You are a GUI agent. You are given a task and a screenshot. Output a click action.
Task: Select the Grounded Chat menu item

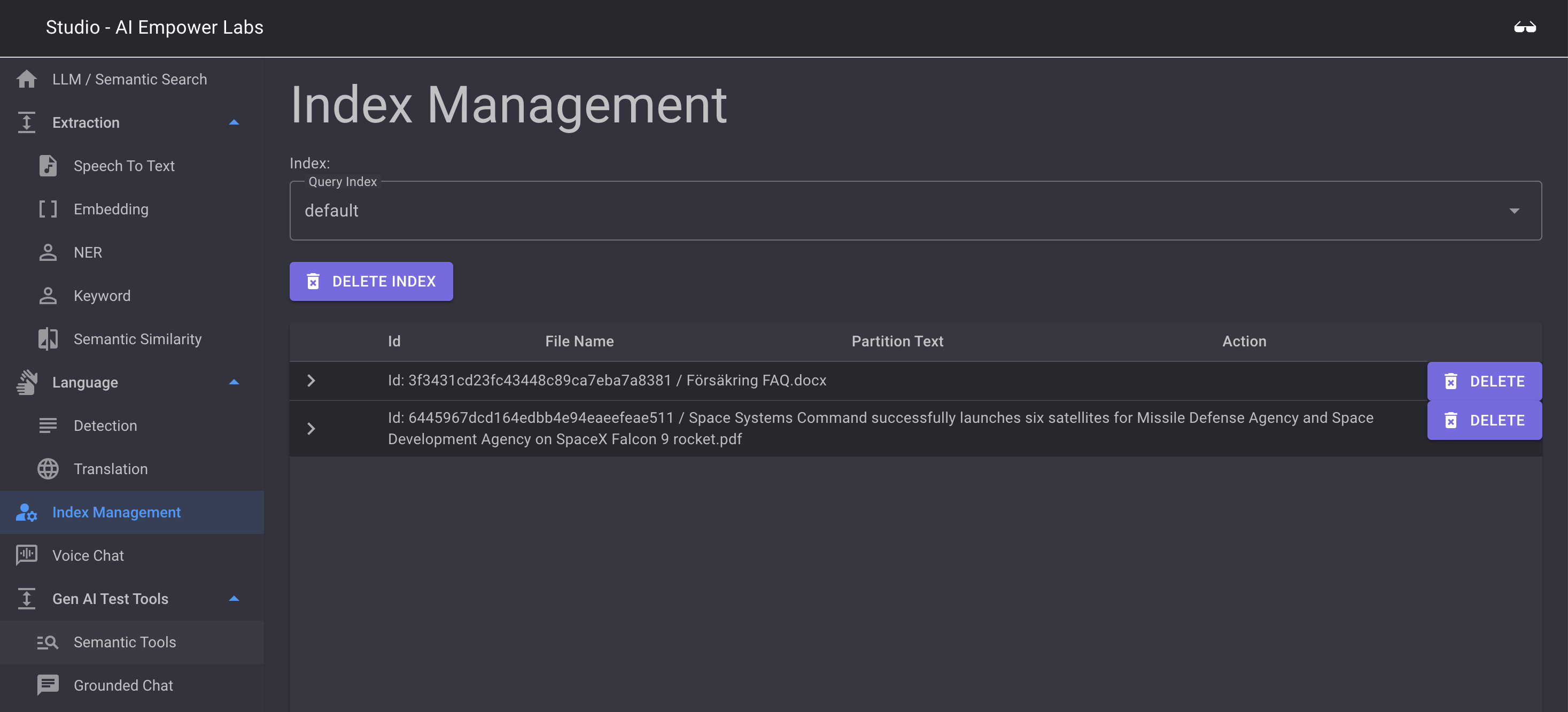tap(122, 685)
